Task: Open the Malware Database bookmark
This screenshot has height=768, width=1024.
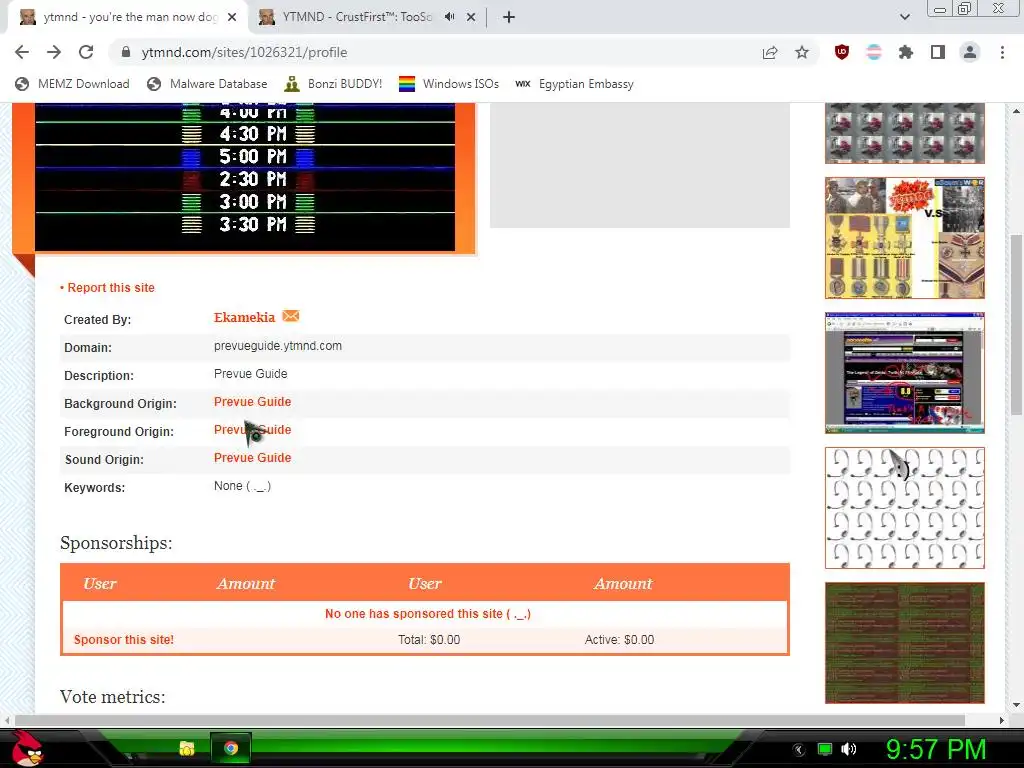Action: (207, 84)
